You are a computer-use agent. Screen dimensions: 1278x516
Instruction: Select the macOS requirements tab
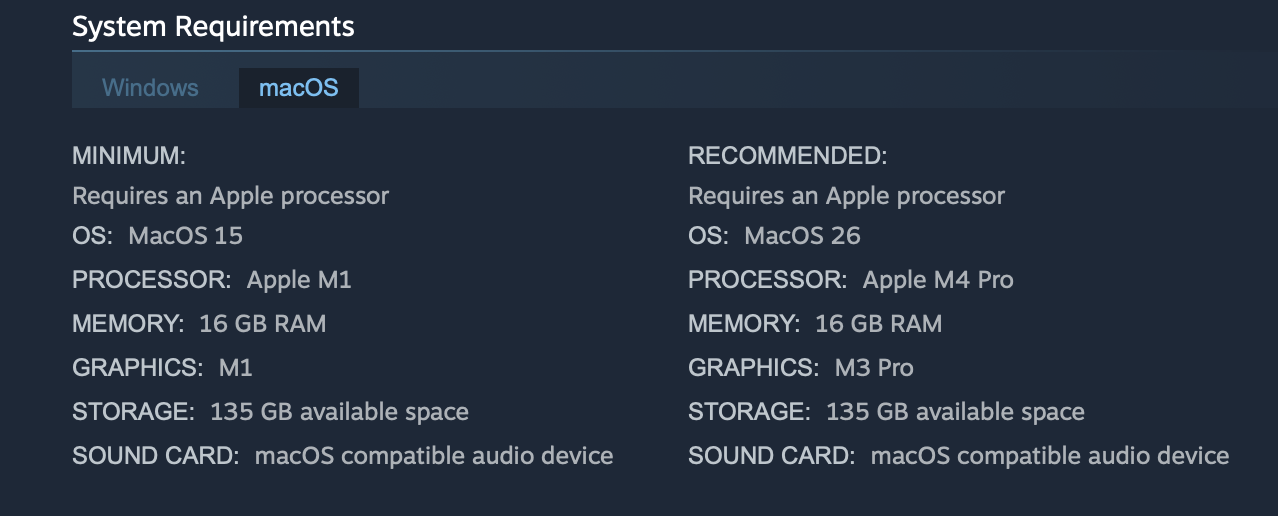[298, 88]
